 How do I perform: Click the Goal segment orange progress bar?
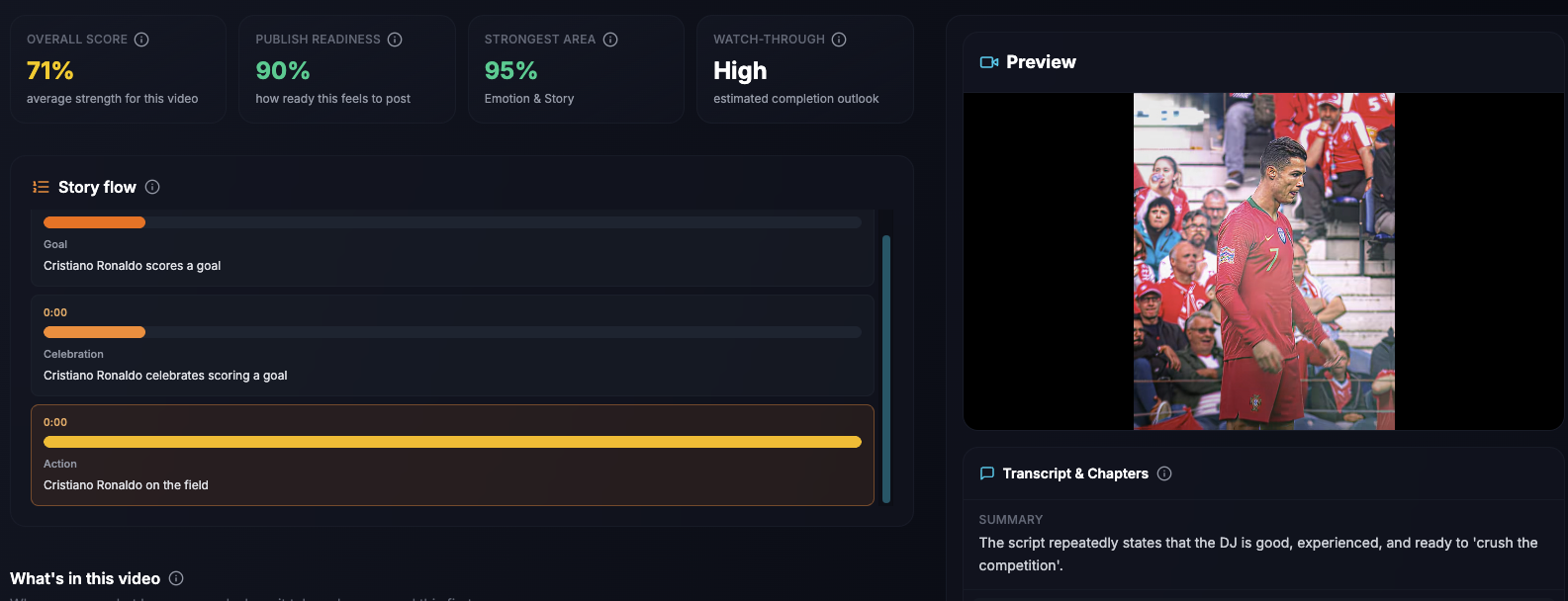(94, 222)
